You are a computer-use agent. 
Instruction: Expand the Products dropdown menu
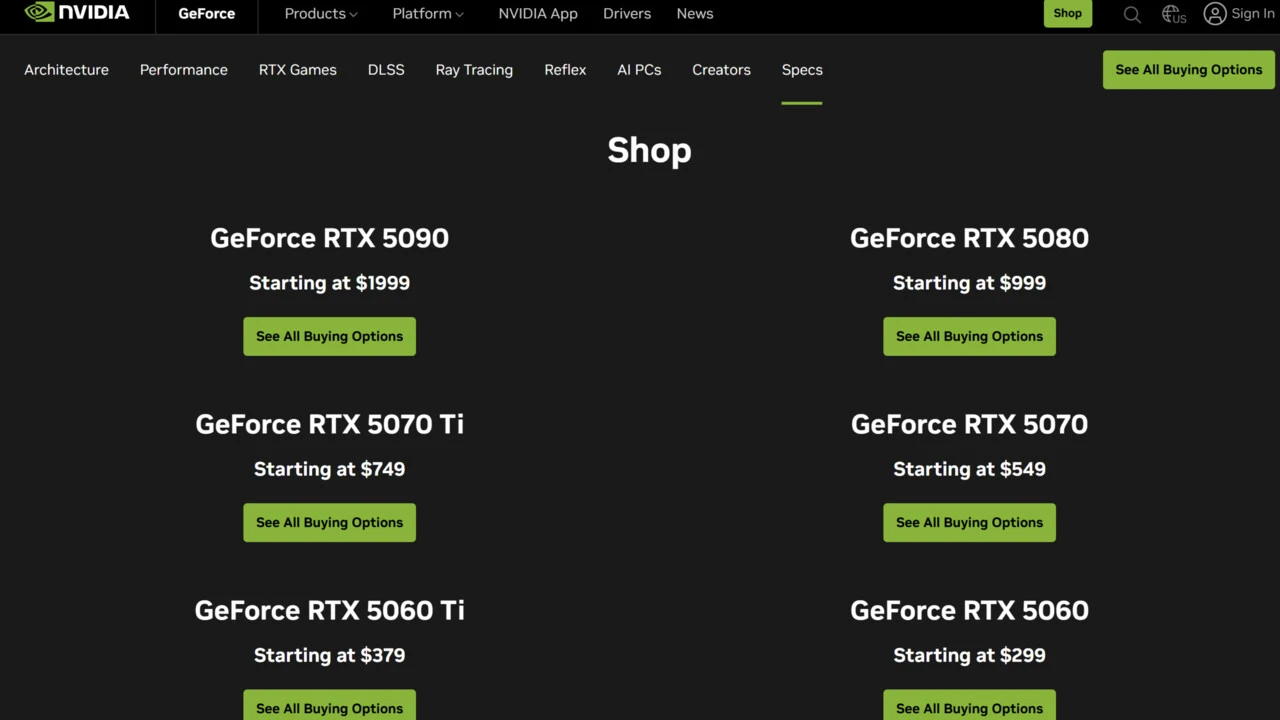click(321, 14)
